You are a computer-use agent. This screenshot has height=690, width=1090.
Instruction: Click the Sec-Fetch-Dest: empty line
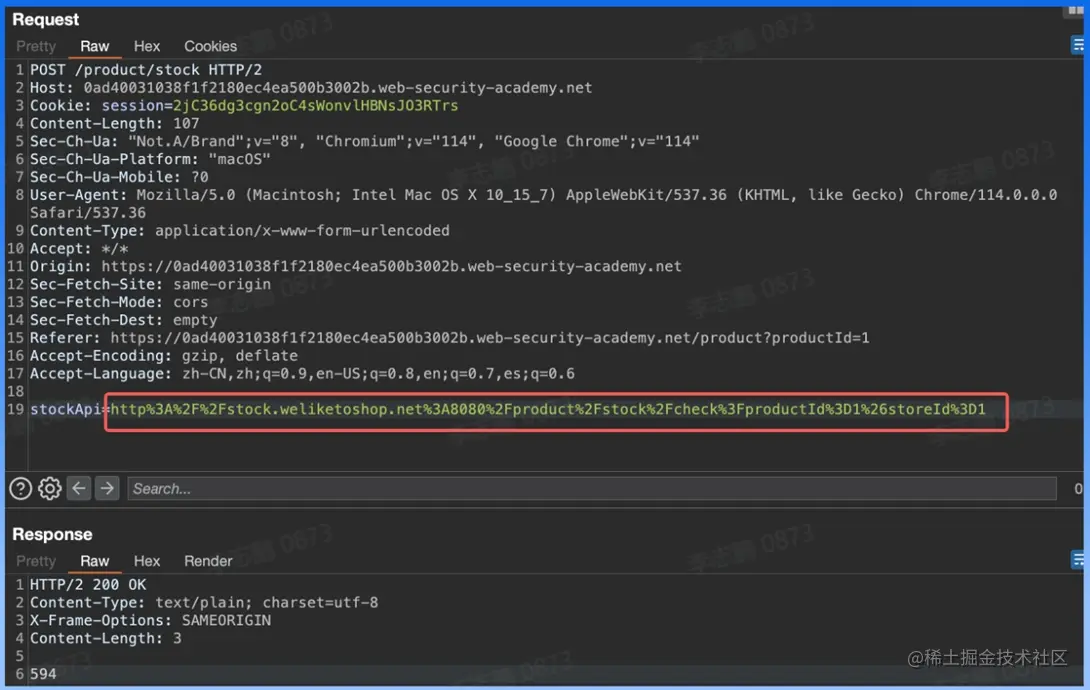[123, 320]
